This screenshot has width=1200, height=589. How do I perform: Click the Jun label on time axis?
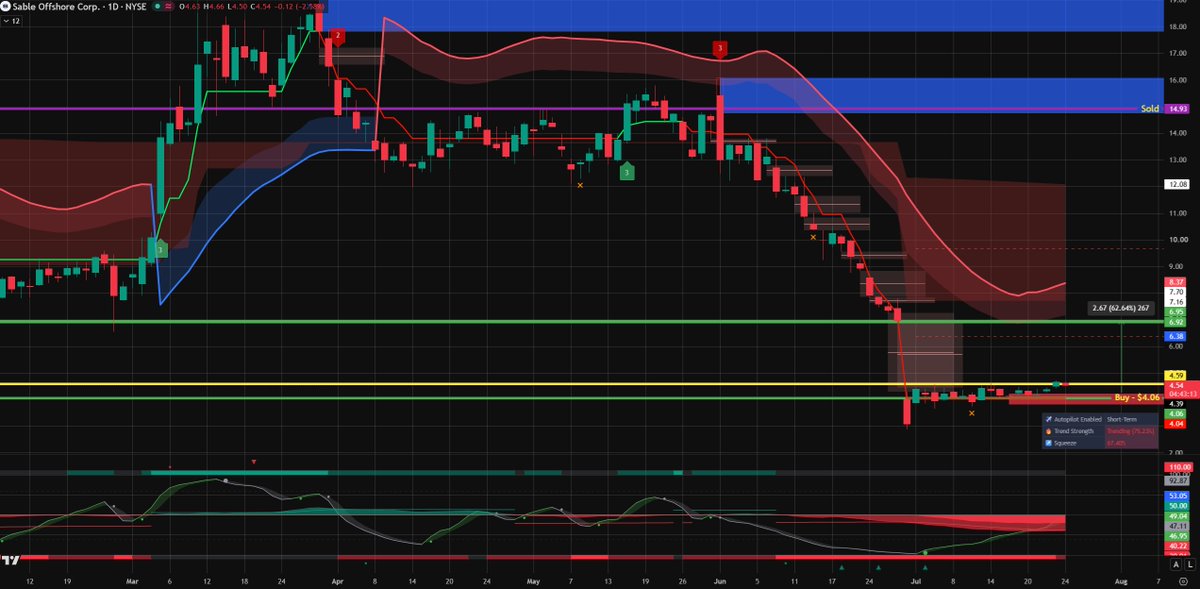coord(719,580)
